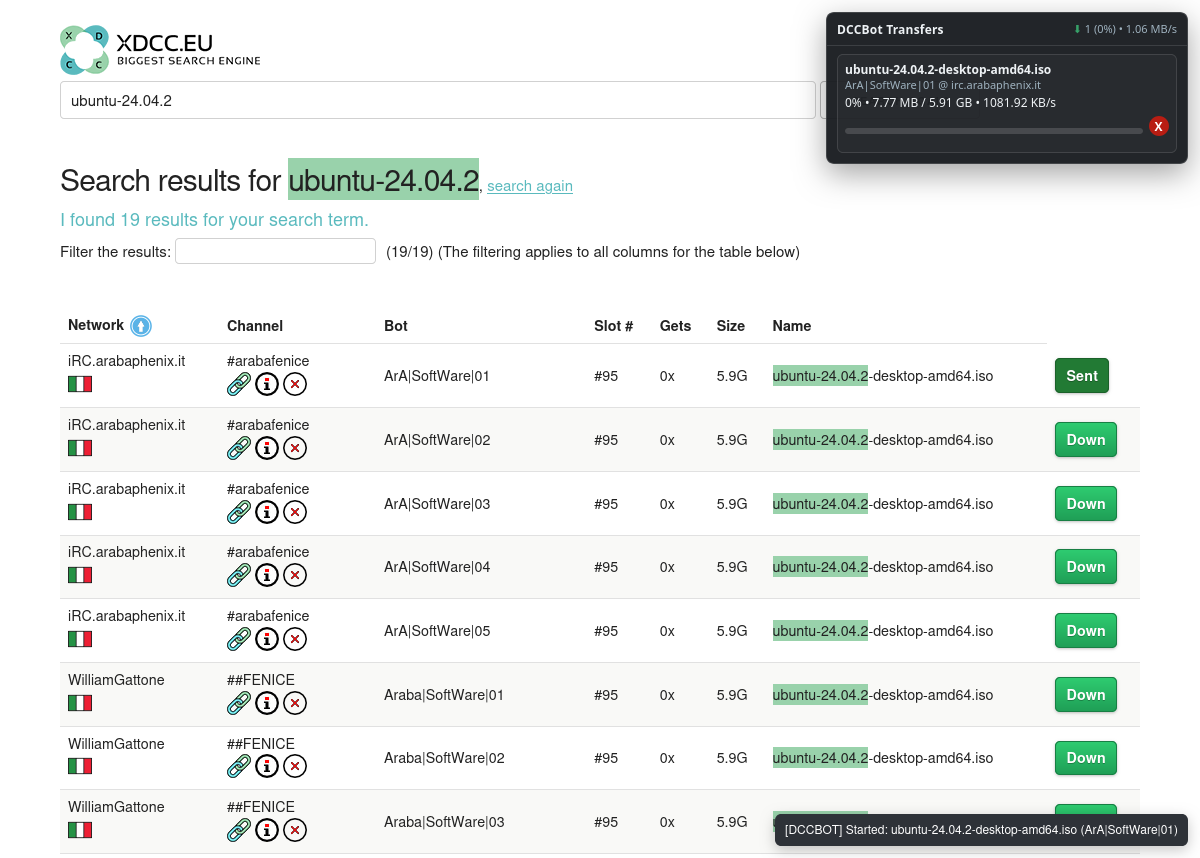
Task: Click the Filter the results text field
Action: 276,251
